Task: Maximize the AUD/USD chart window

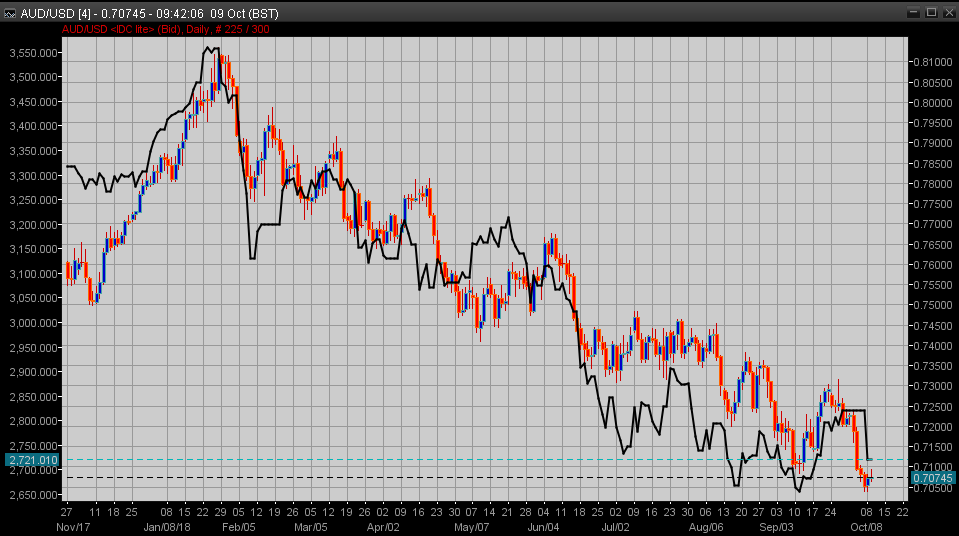Action: 930,12
